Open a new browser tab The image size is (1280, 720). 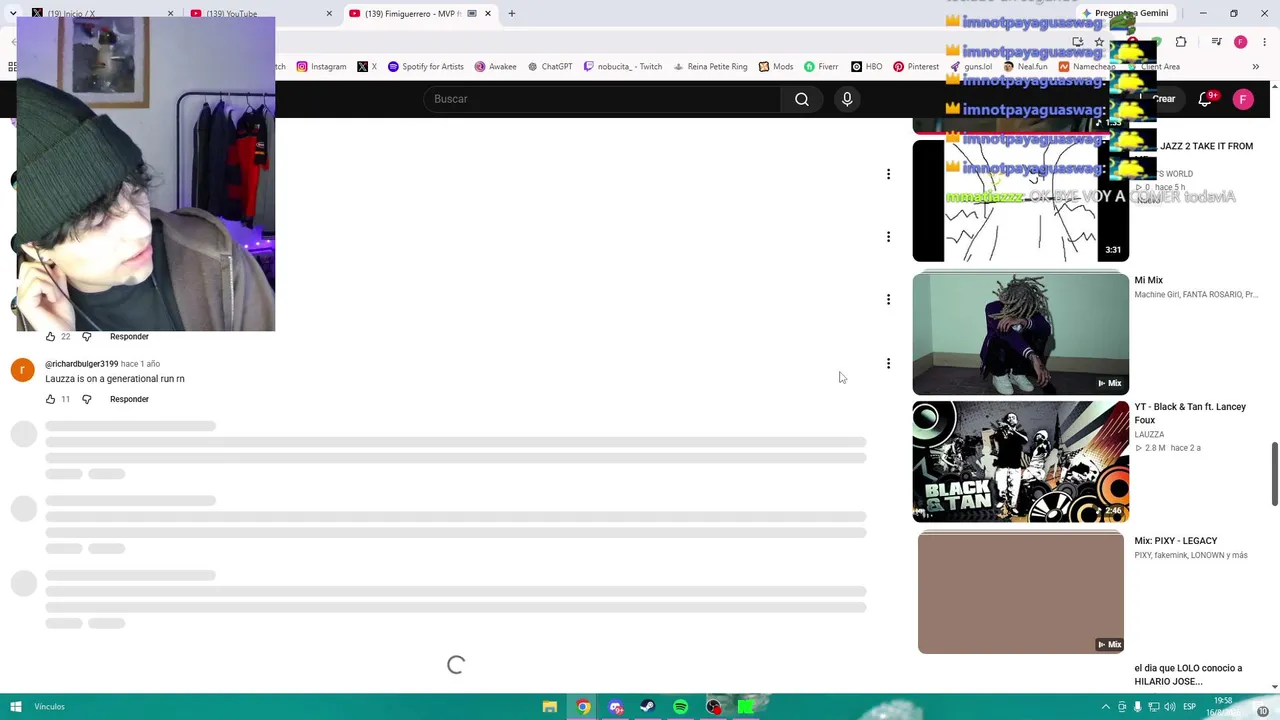[x=512, y=13]
